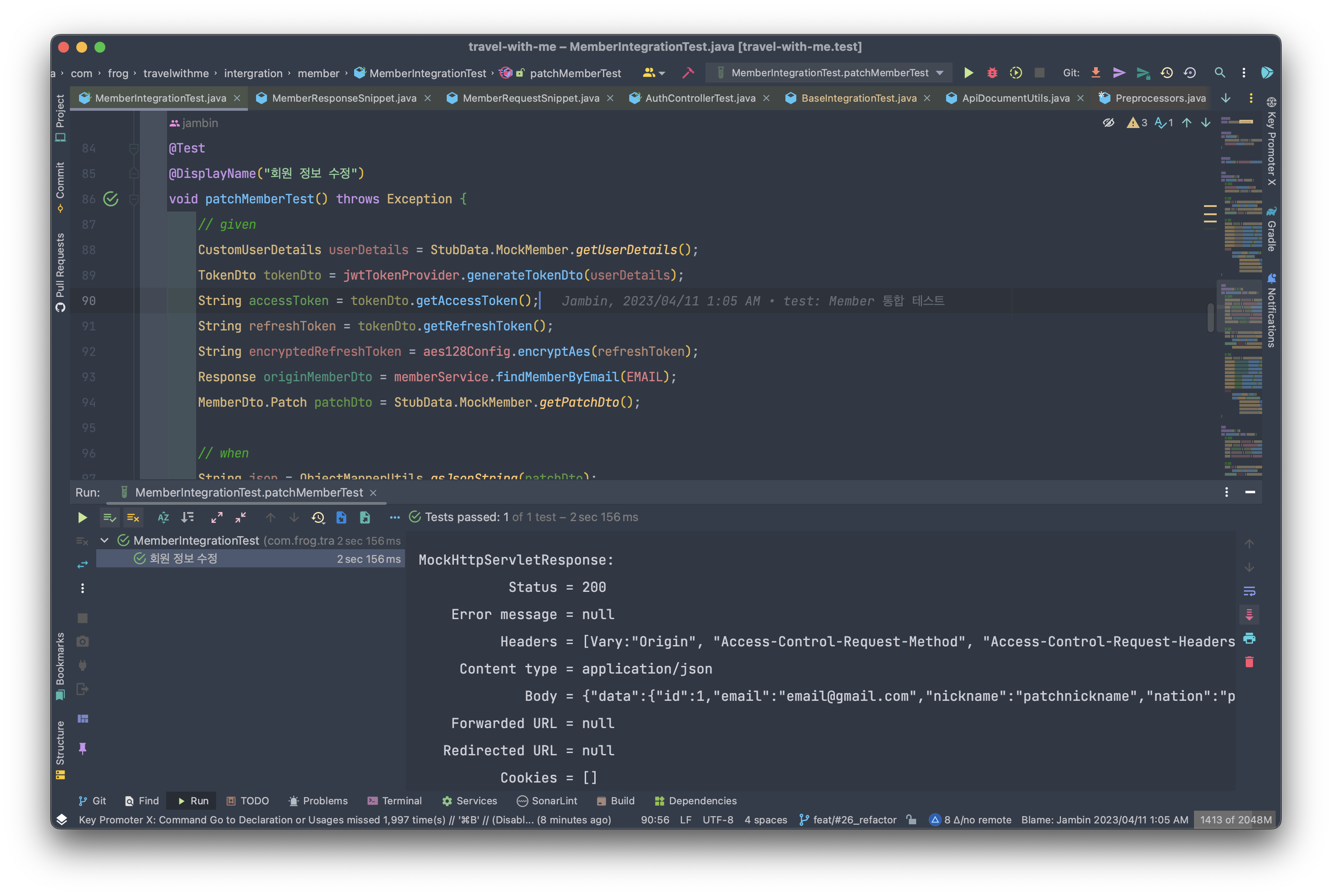Image resolution: width=1332 pixels, height=896 pixels.
Task: Click the green Run button in the top toolbar
Action: pos(968,73)
